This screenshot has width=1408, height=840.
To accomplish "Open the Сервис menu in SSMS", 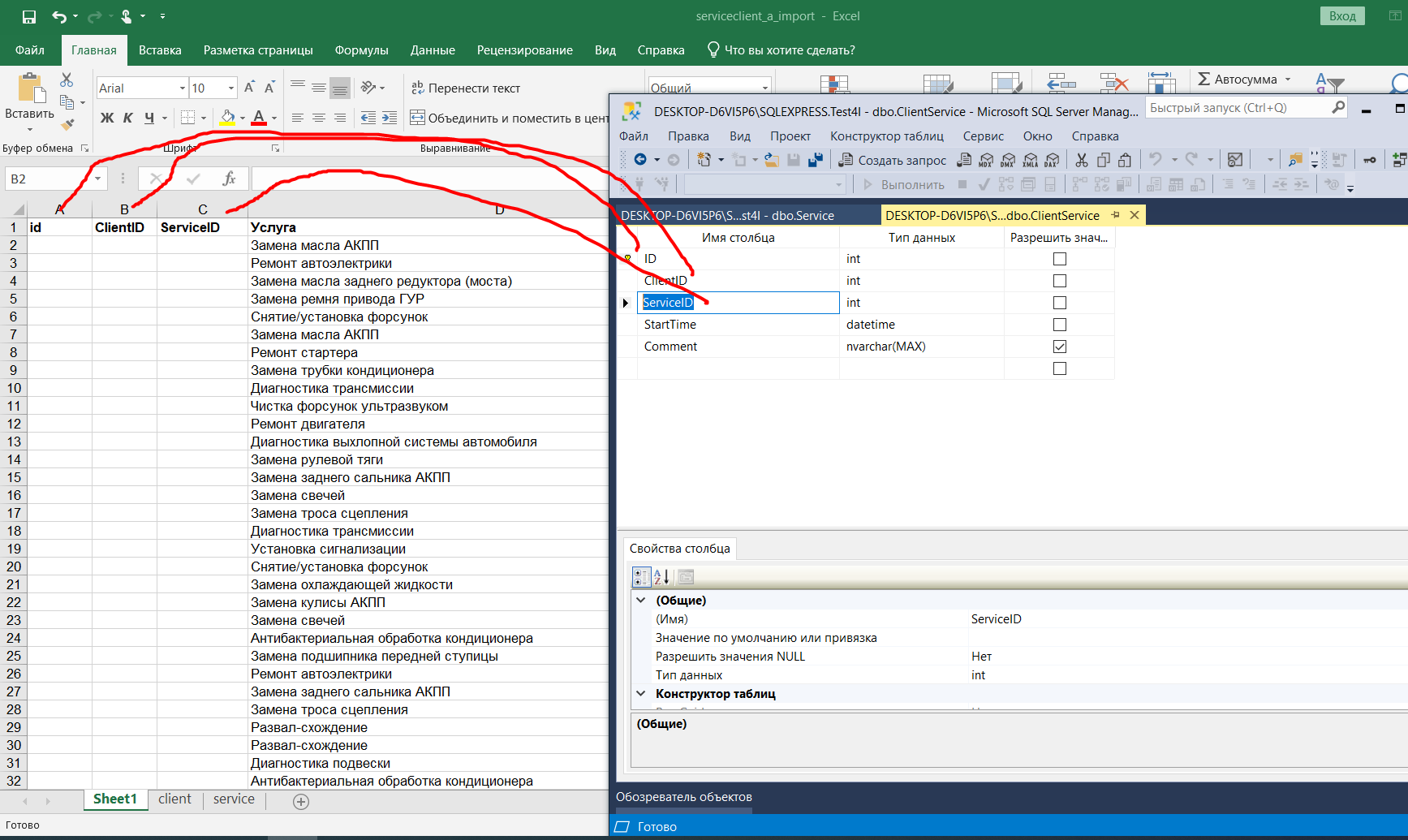I will 983,136.
